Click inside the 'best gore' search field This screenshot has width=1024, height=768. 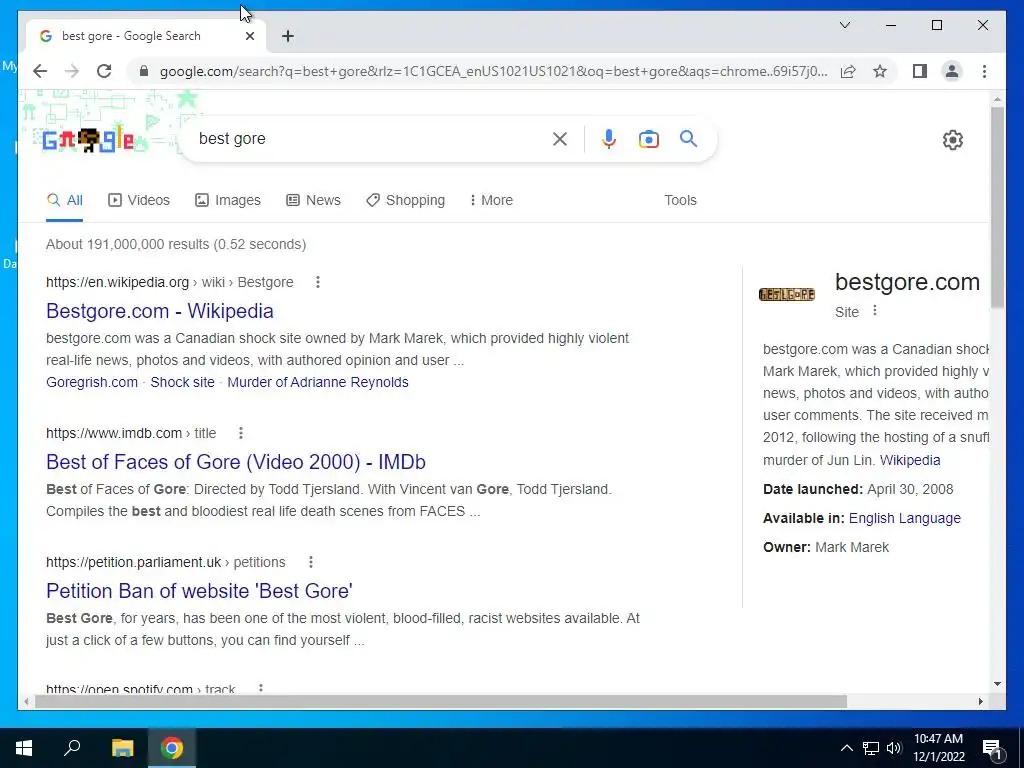(369, 138)
